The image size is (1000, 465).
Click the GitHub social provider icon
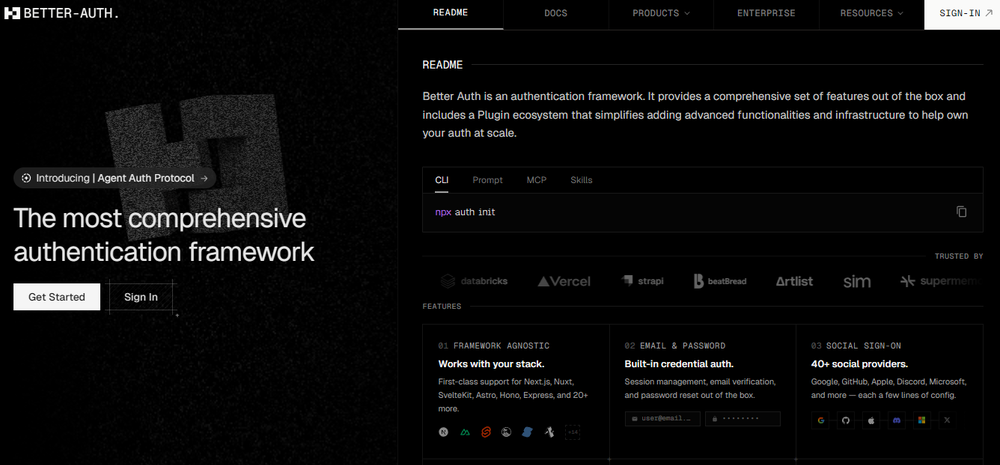pyautogui.click(x=846, y=420)
